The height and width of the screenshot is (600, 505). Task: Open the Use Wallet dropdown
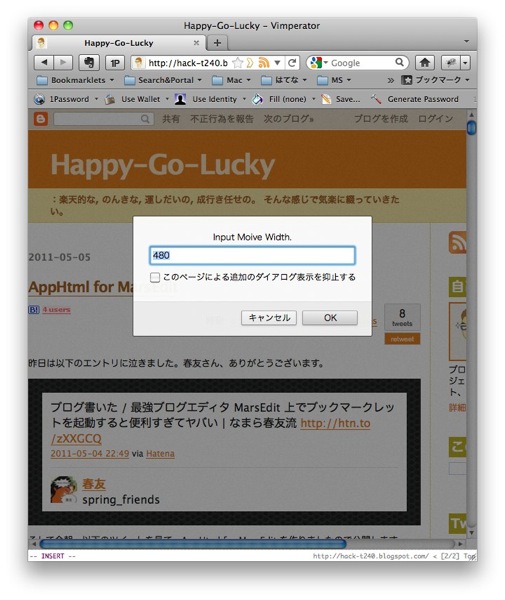pos(167,99)
